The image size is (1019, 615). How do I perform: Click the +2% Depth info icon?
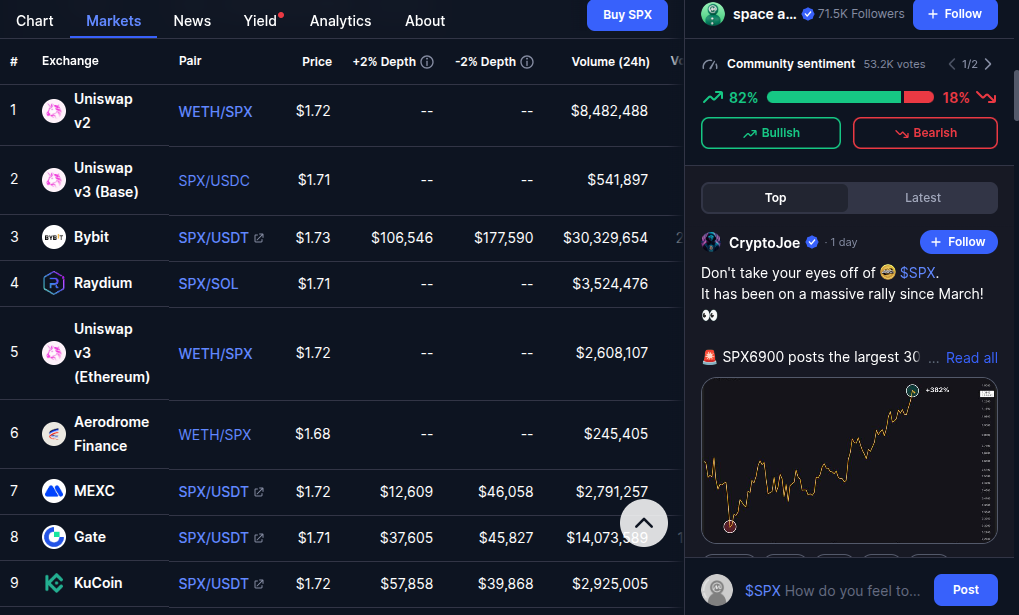click(x=427, y=62)
